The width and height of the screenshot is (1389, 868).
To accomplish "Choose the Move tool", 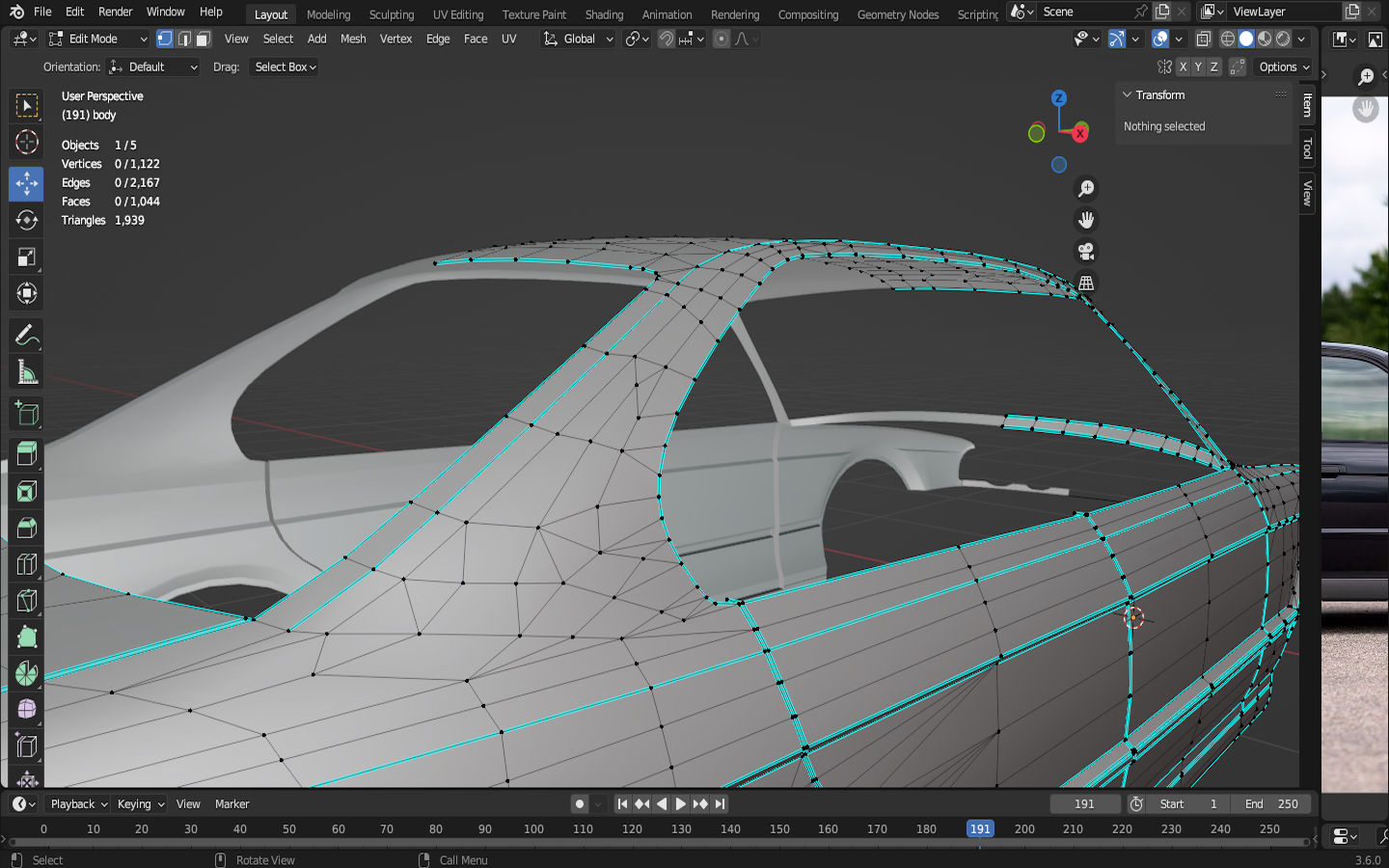I will (x=26, y=183).
